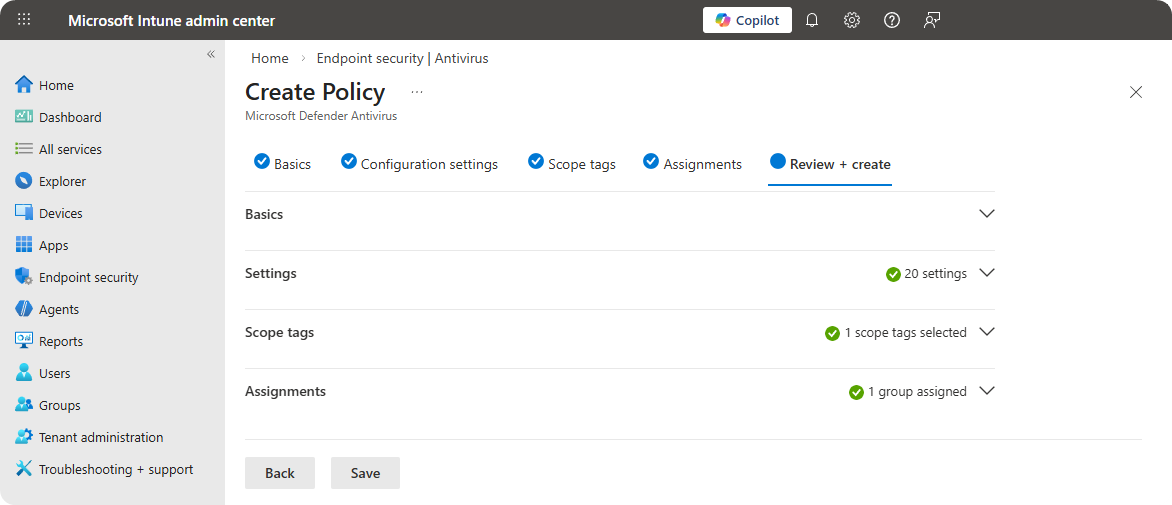1172x505 pixels.
Task: Open the settings gear icon
Action: (852, 20)
